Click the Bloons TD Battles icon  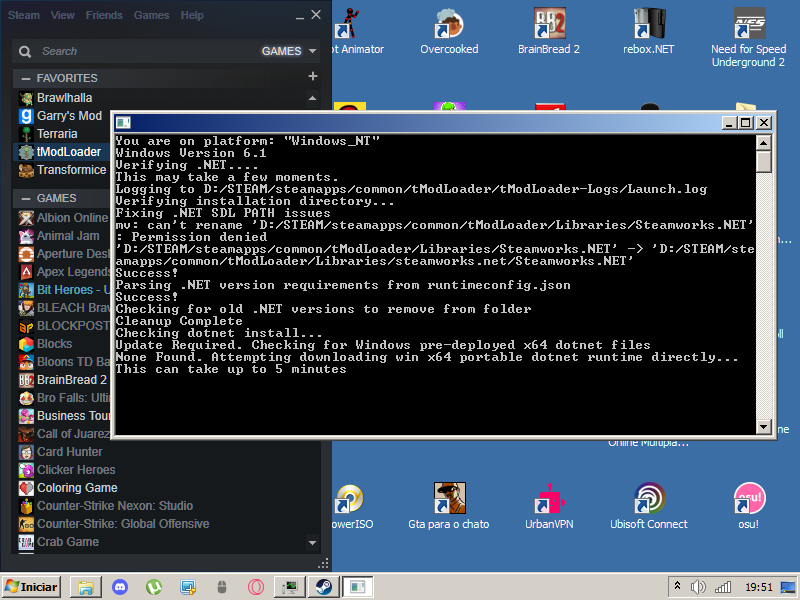[x=26, y=362]
